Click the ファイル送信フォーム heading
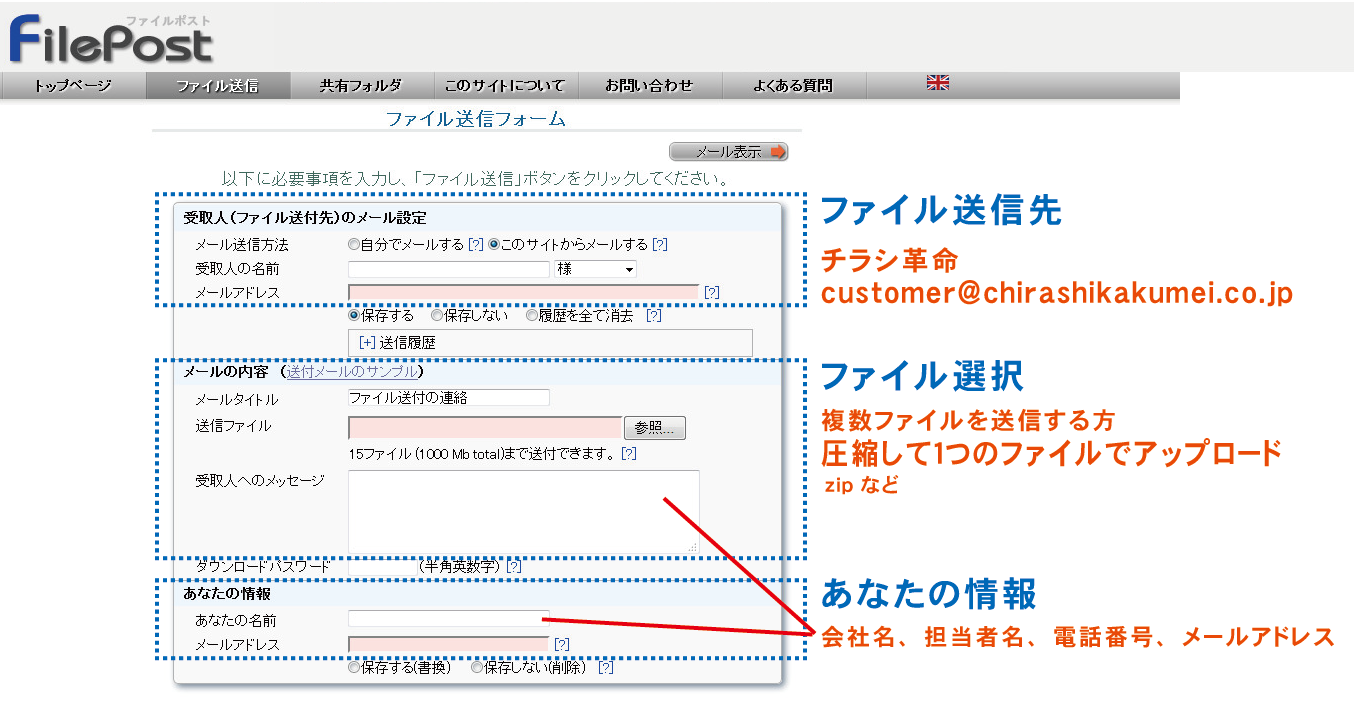The height and width of the screenshot is (703, 1354). pos(476,119)
